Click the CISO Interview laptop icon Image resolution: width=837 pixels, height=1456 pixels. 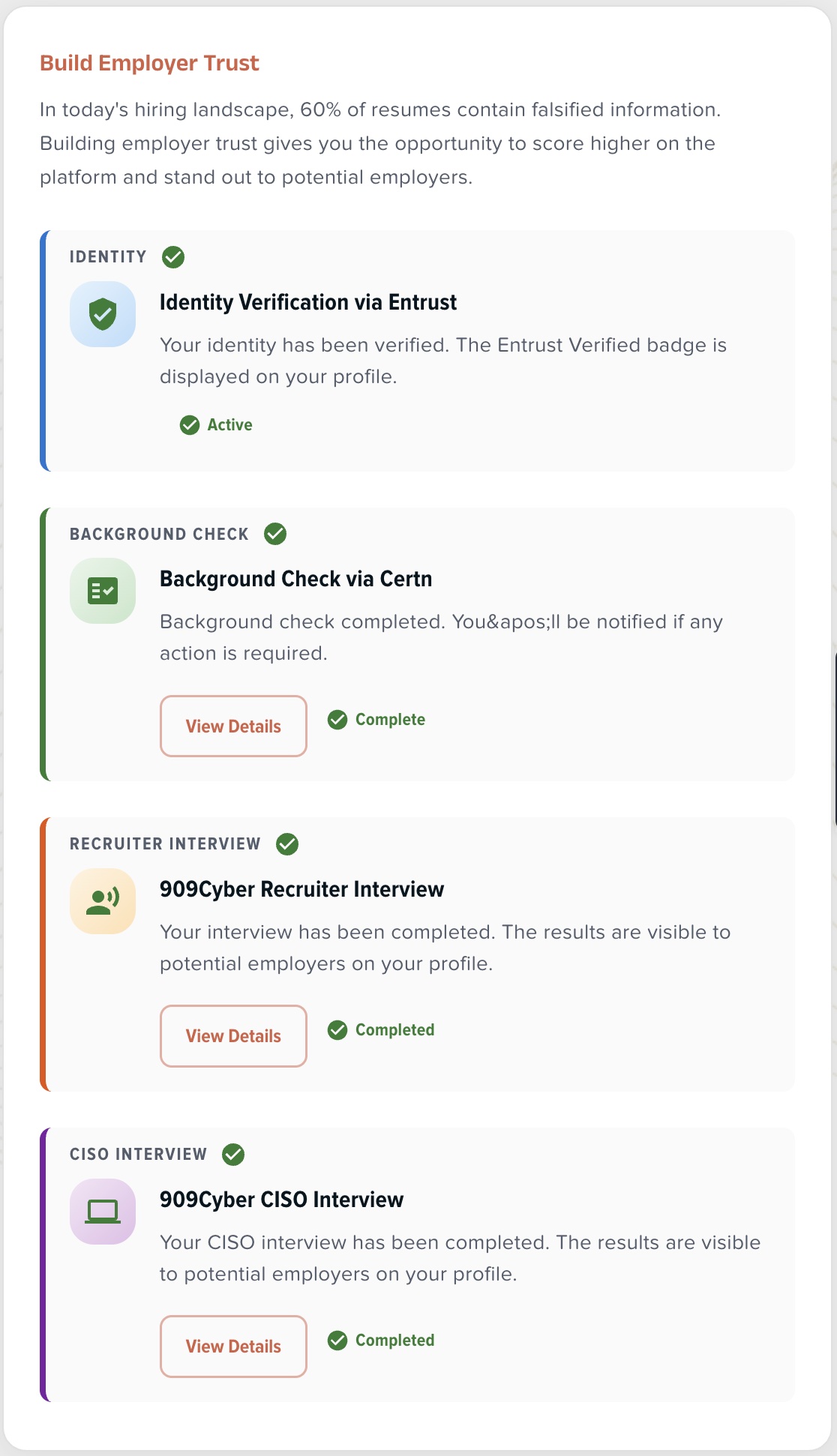(x=103, y=1212)
